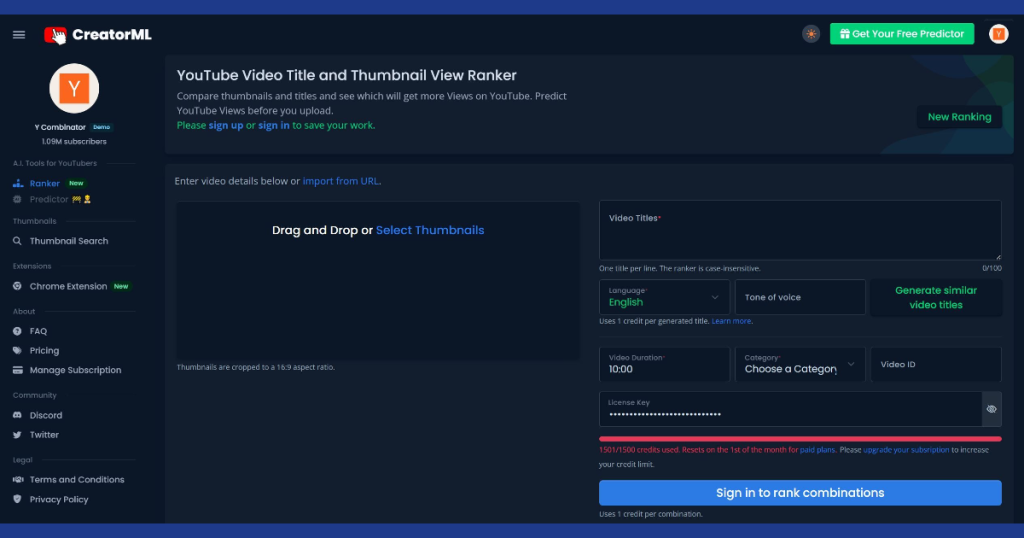This screenshot has height=538, width=1024.
Task: Open the Predictor sidebar item
Action: [x=49, y=199]
